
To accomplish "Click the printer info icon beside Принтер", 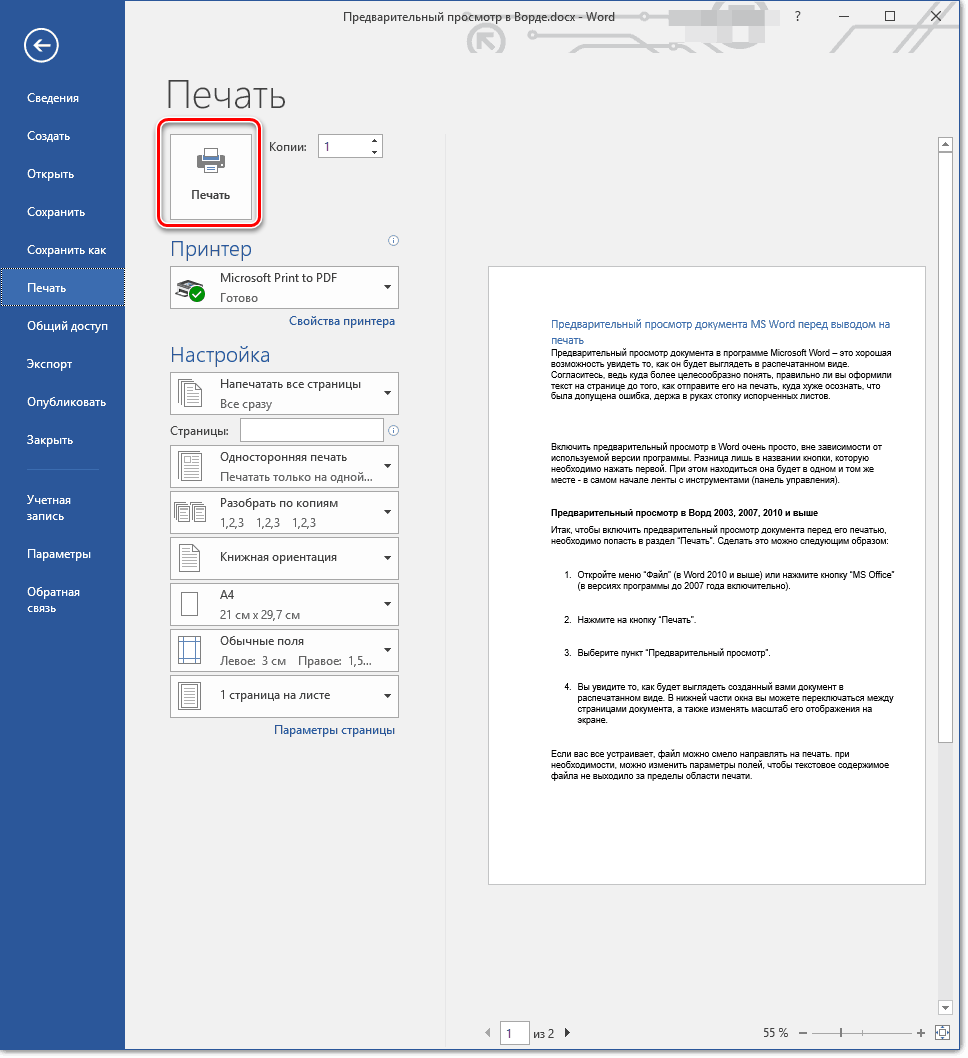I will click(x=393, y=241).
